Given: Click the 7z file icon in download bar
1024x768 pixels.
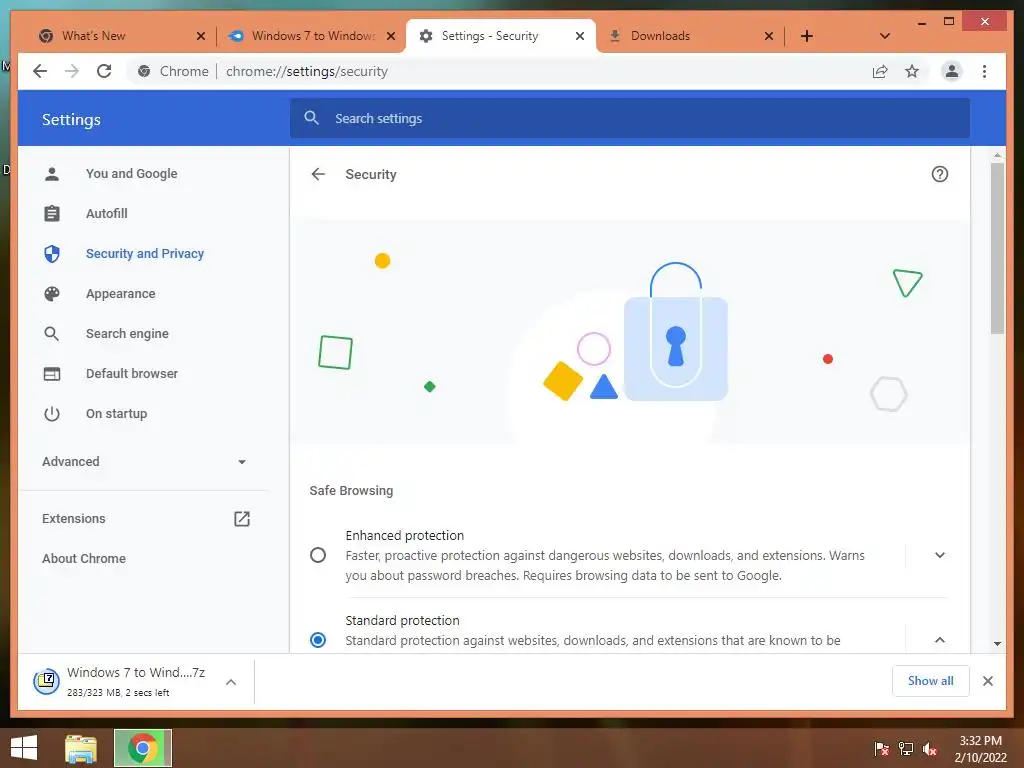Looking at the screenshot, I should (x=46, y=682).
